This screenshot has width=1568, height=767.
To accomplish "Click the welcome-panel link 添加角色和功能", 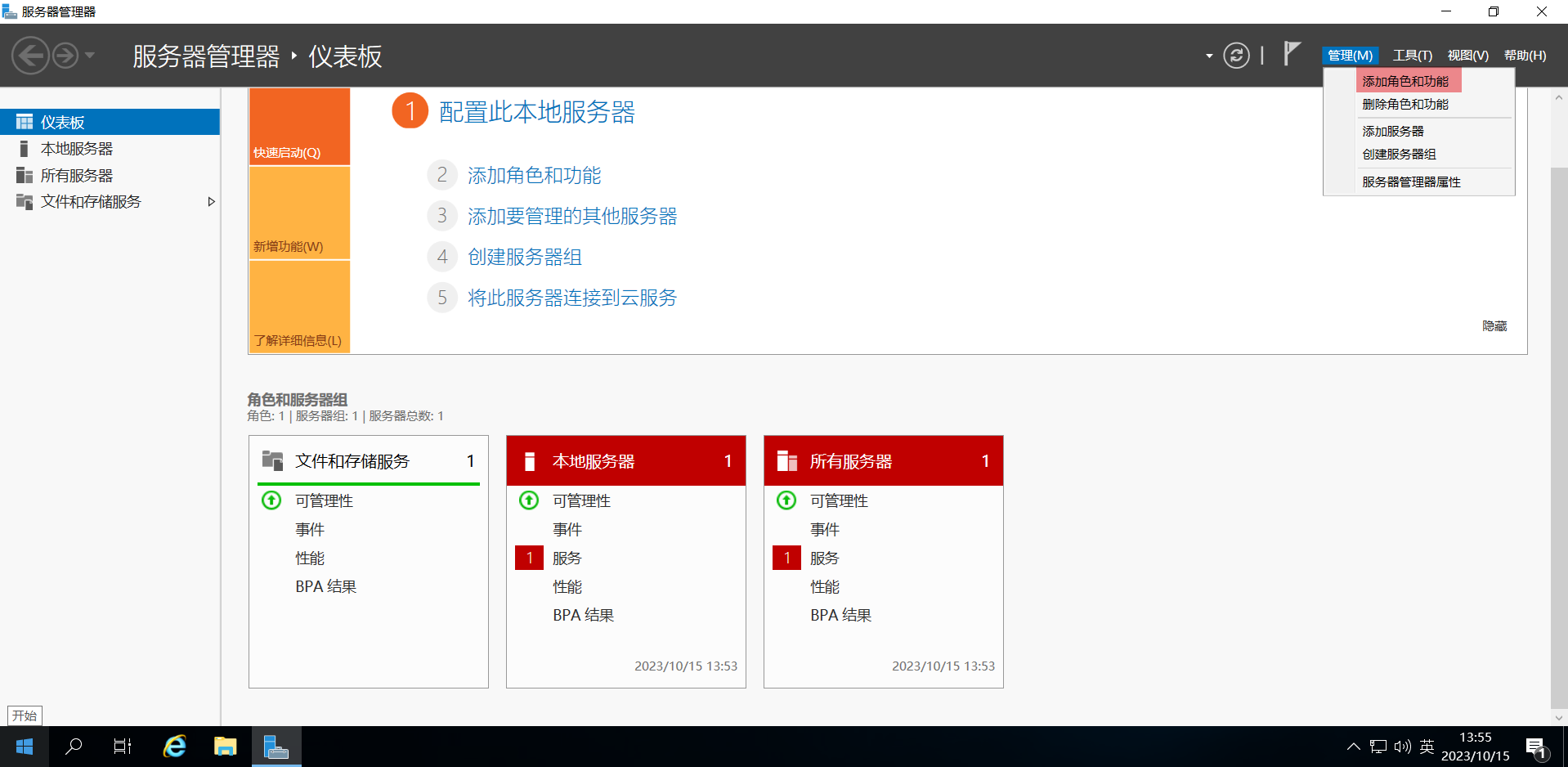I will click(534, 175).
